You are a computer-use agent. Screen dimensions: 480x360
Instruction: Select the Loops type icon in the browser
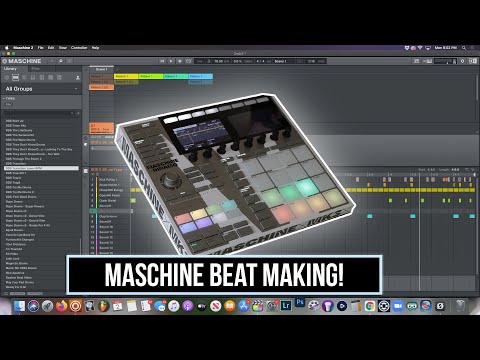(x=50, y=77)
